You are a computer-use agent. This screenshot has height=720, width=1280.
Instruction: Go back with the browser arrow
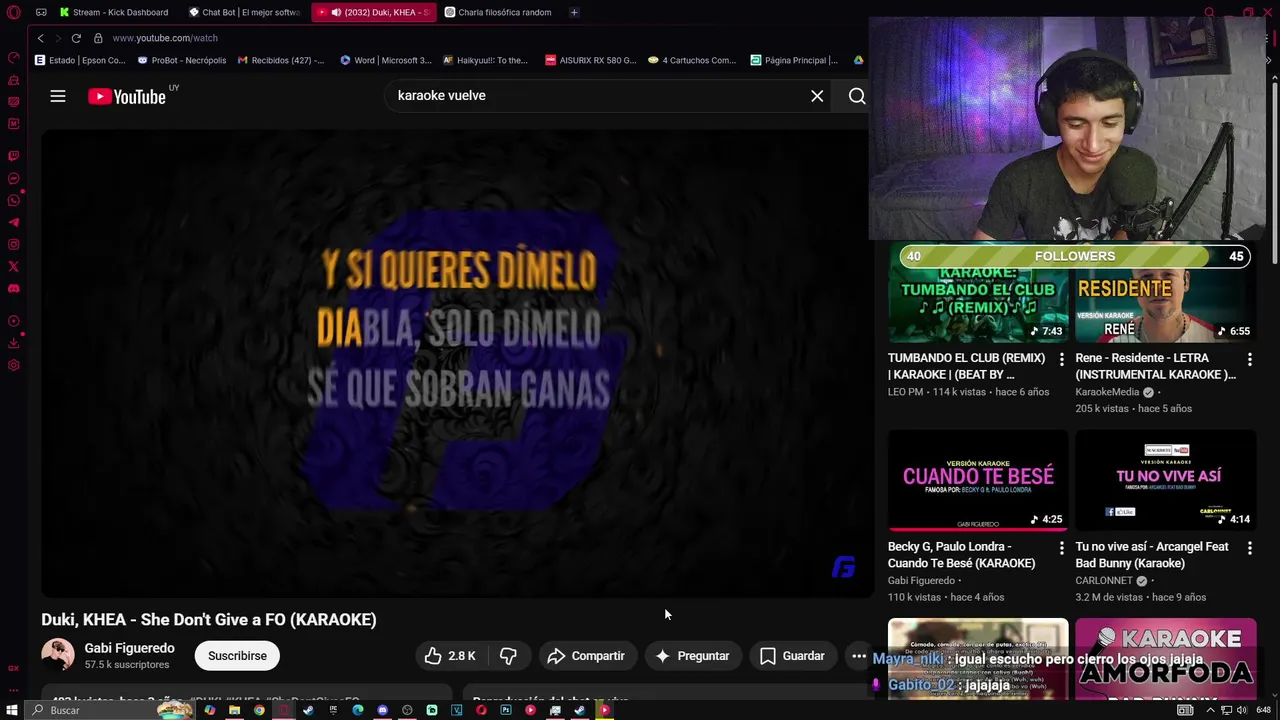coord(40,38)
